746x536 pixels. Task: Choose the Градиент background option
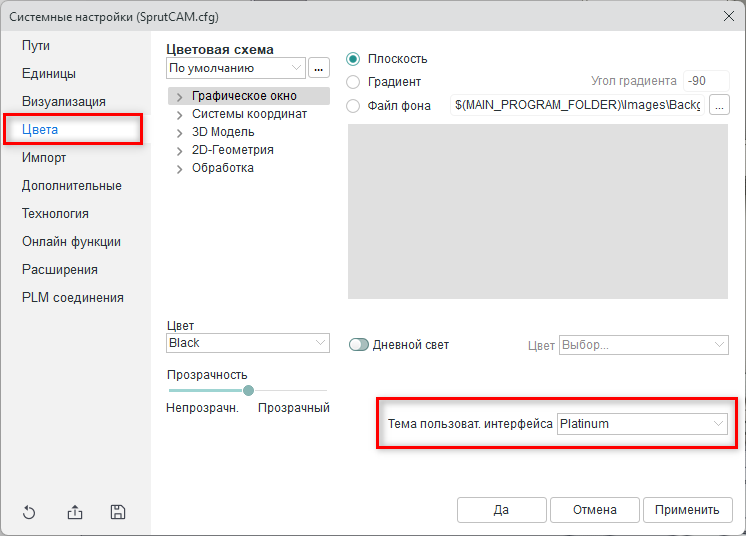(x=353, y=82)
